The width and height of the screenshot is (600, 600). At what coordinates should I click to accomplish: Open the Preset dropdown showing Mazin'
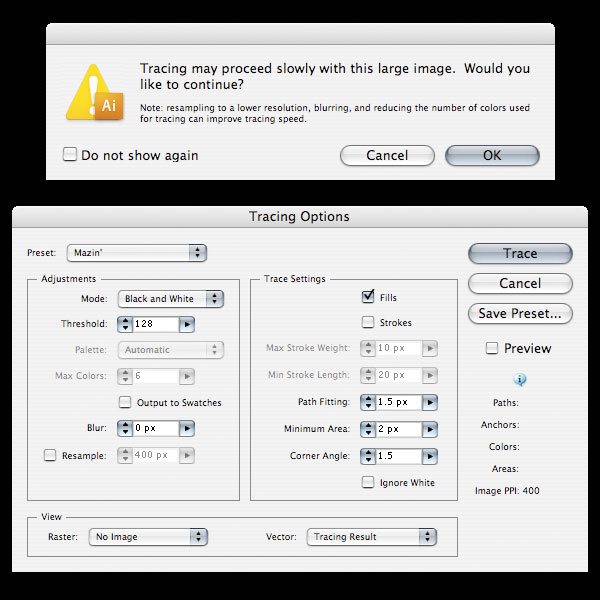[x=137, y=253]
